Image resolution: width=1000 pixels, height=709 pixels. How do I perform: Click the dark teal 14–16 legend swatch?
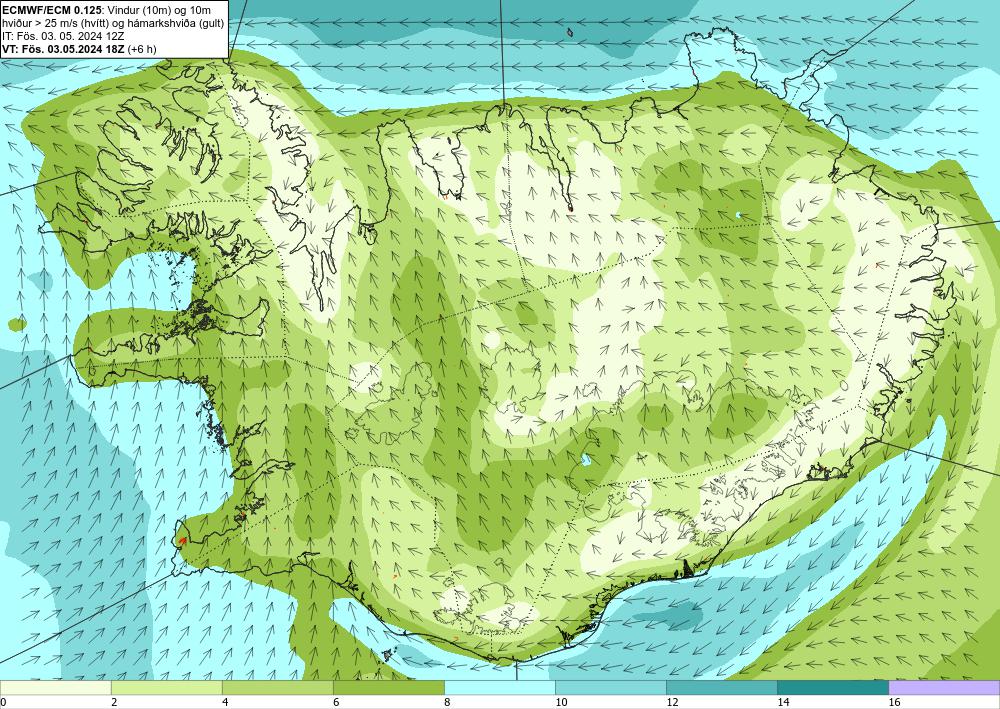coord(833,687)
